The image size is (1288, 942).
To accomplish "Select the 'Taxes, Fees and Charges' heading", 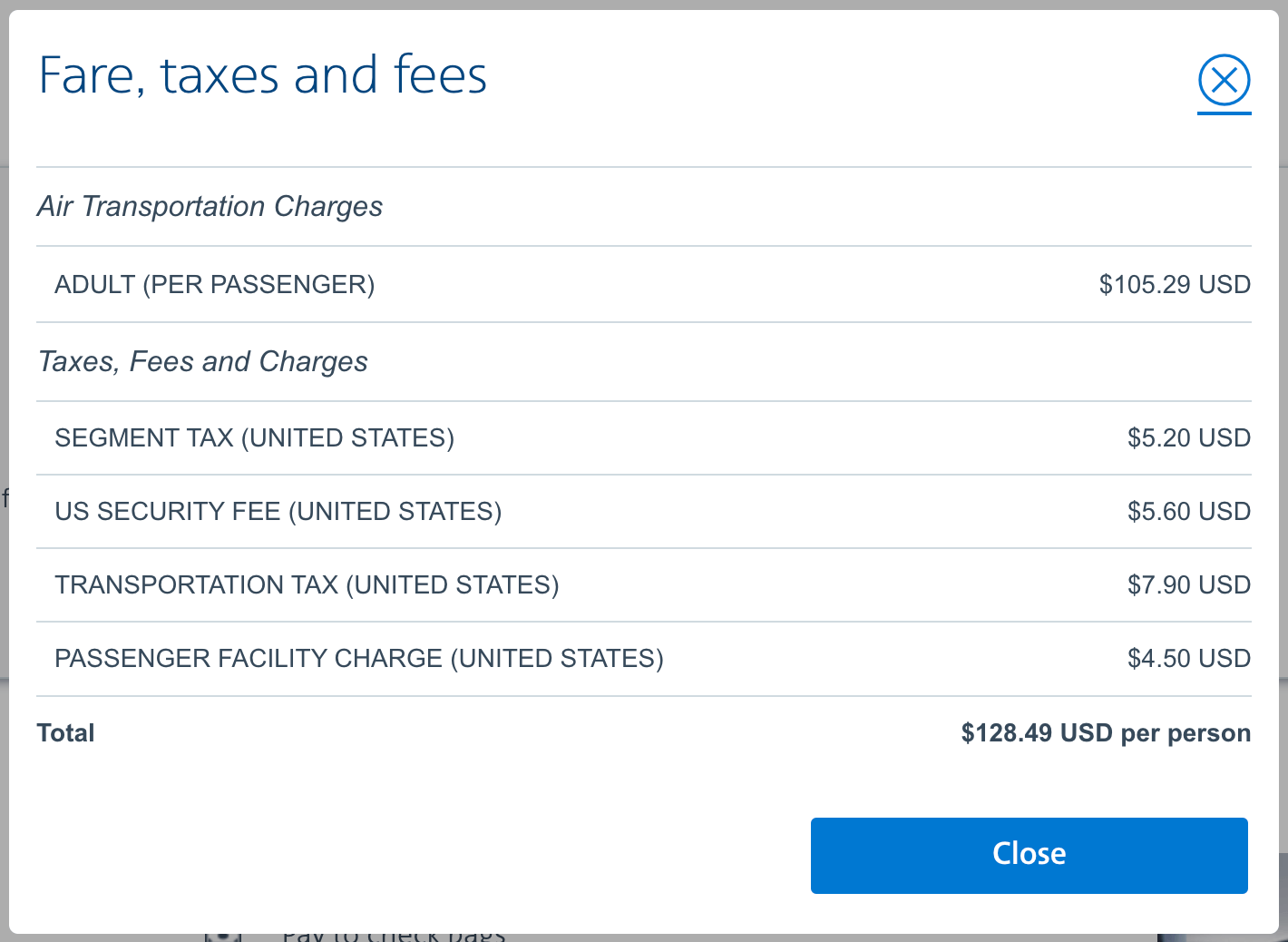I will coord(203,362).
